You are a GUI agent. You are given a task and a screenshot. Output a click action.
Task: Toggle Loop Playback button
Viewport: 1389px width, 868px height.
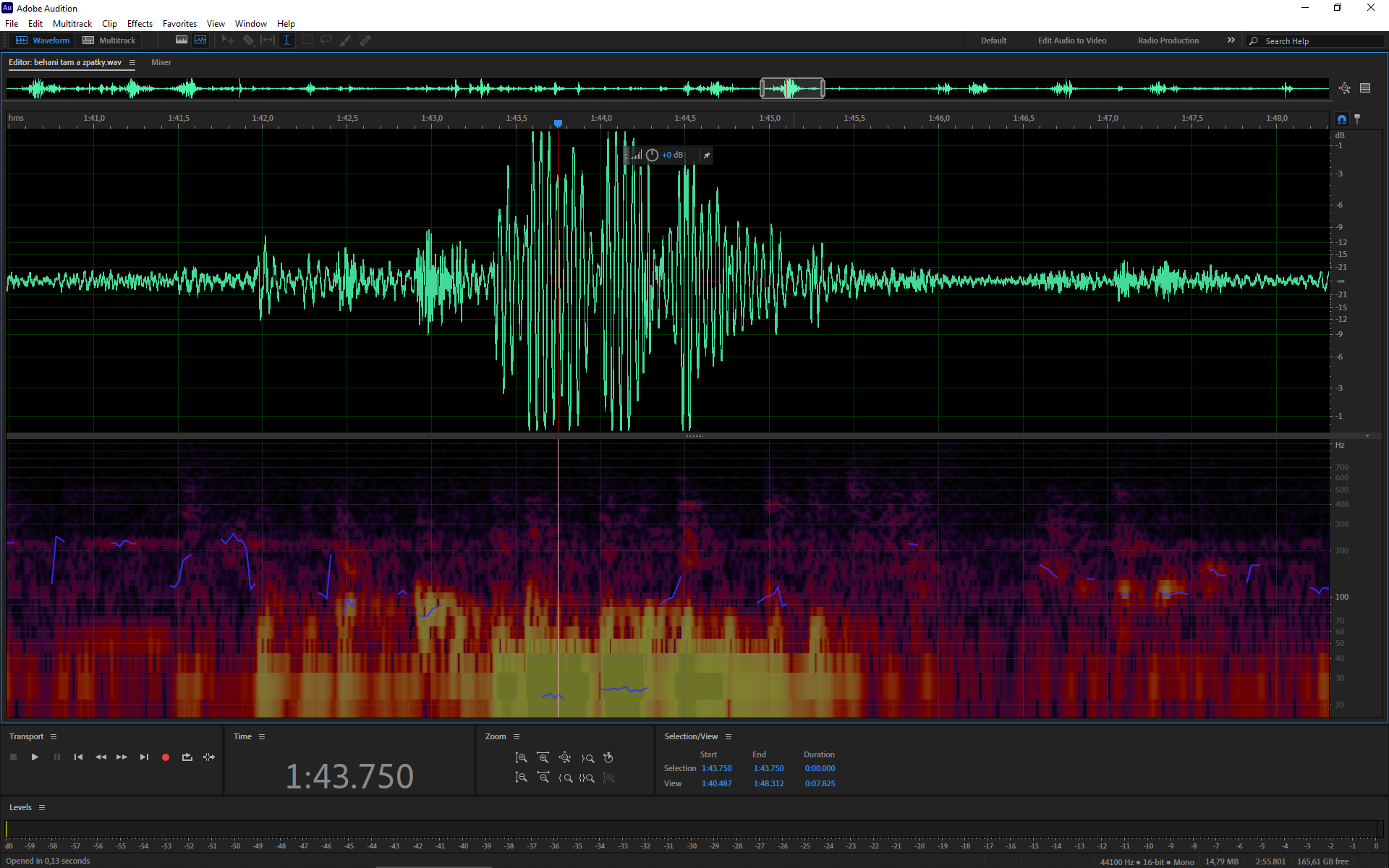187,757
